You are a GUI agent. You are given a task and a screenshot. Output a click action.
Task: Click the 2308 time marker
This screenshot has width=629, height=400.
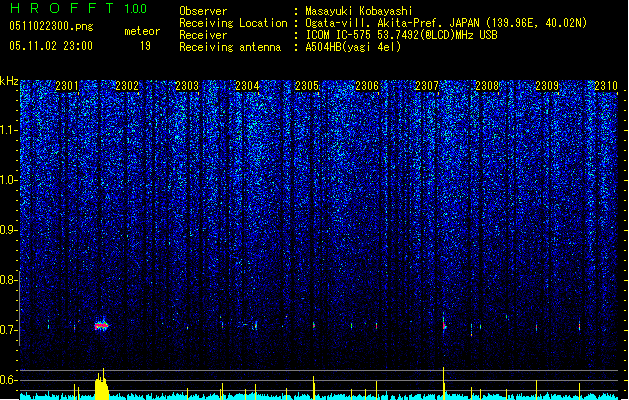(487, 86)
